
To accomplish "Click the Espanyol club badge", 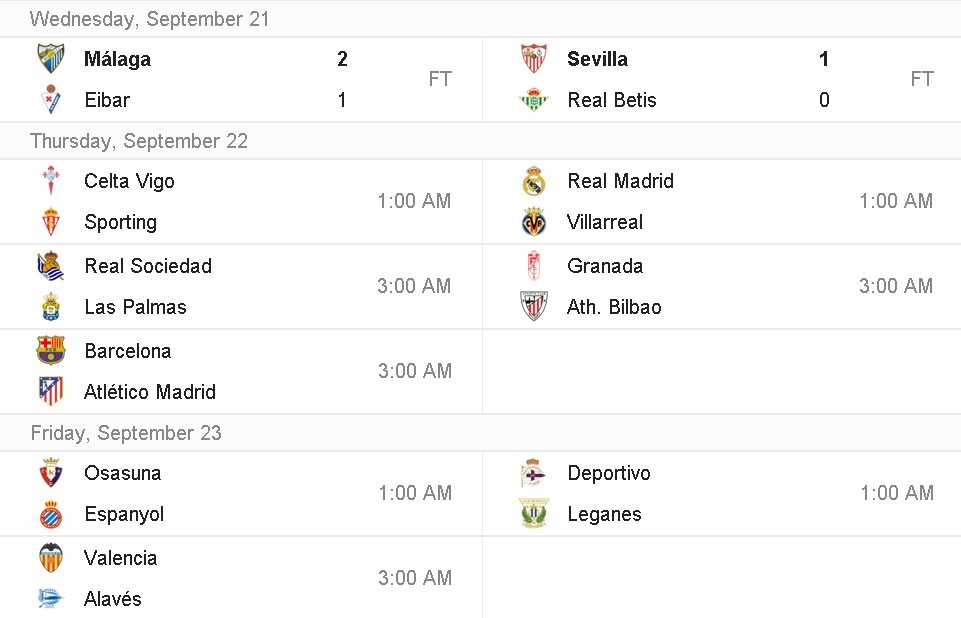I will click(x=51, y=514).
